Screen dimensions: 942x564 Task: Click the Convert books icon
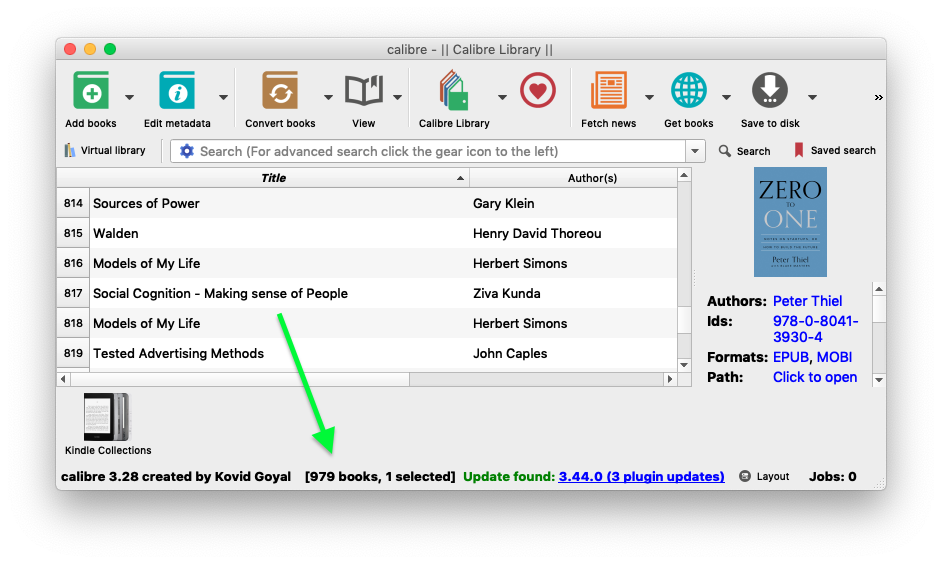point(280,91)
